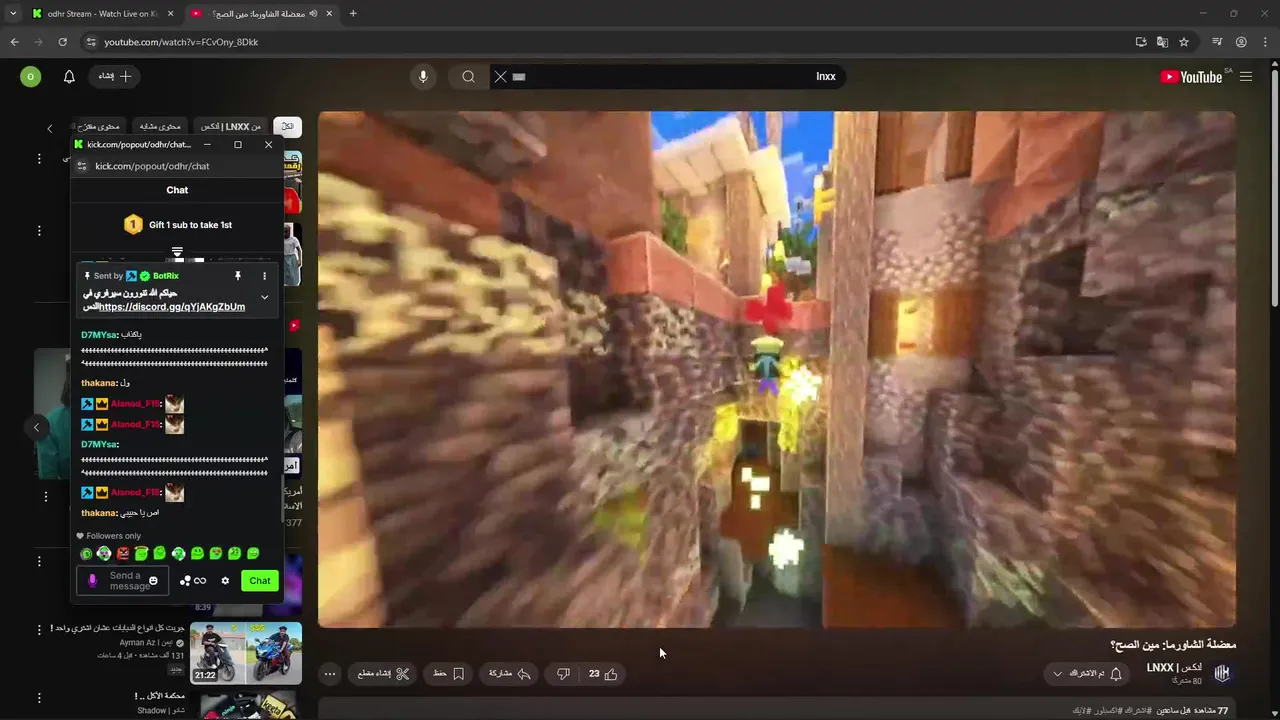Save the video to a playlist
1280x720 pixels.
tap(449, 674)
